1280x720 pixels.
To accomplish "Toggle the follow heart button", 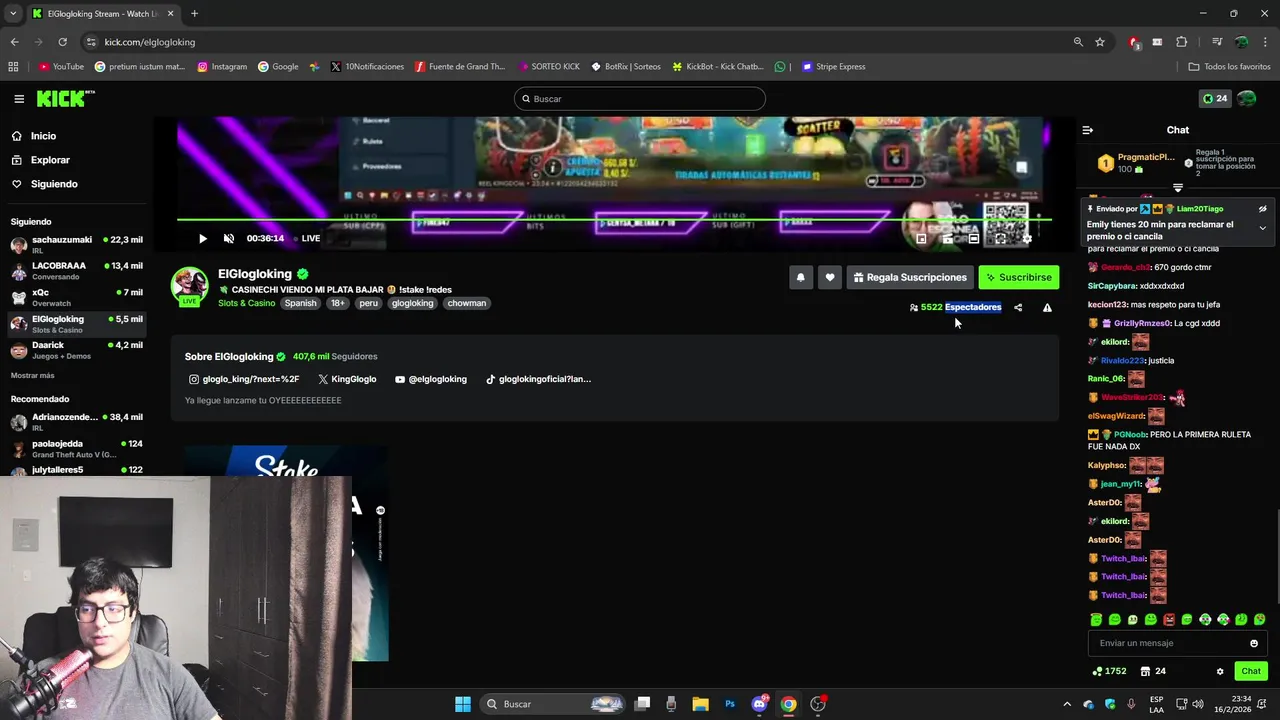I will [829, 277].
